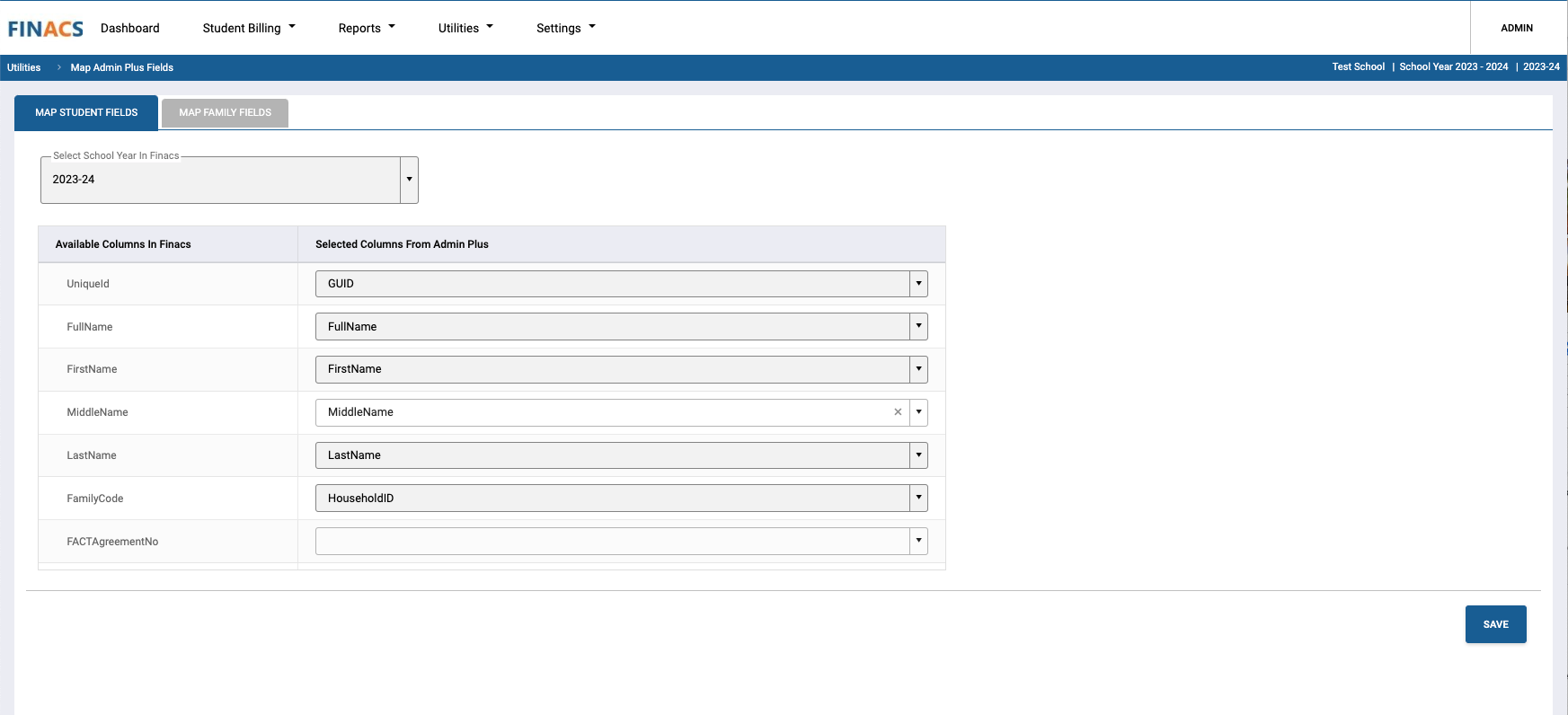Image resolution: width=1568 pixels, height=715 pixels.
Task: Open the FullName column dropdown arrow
Action: tap(918, 327)
